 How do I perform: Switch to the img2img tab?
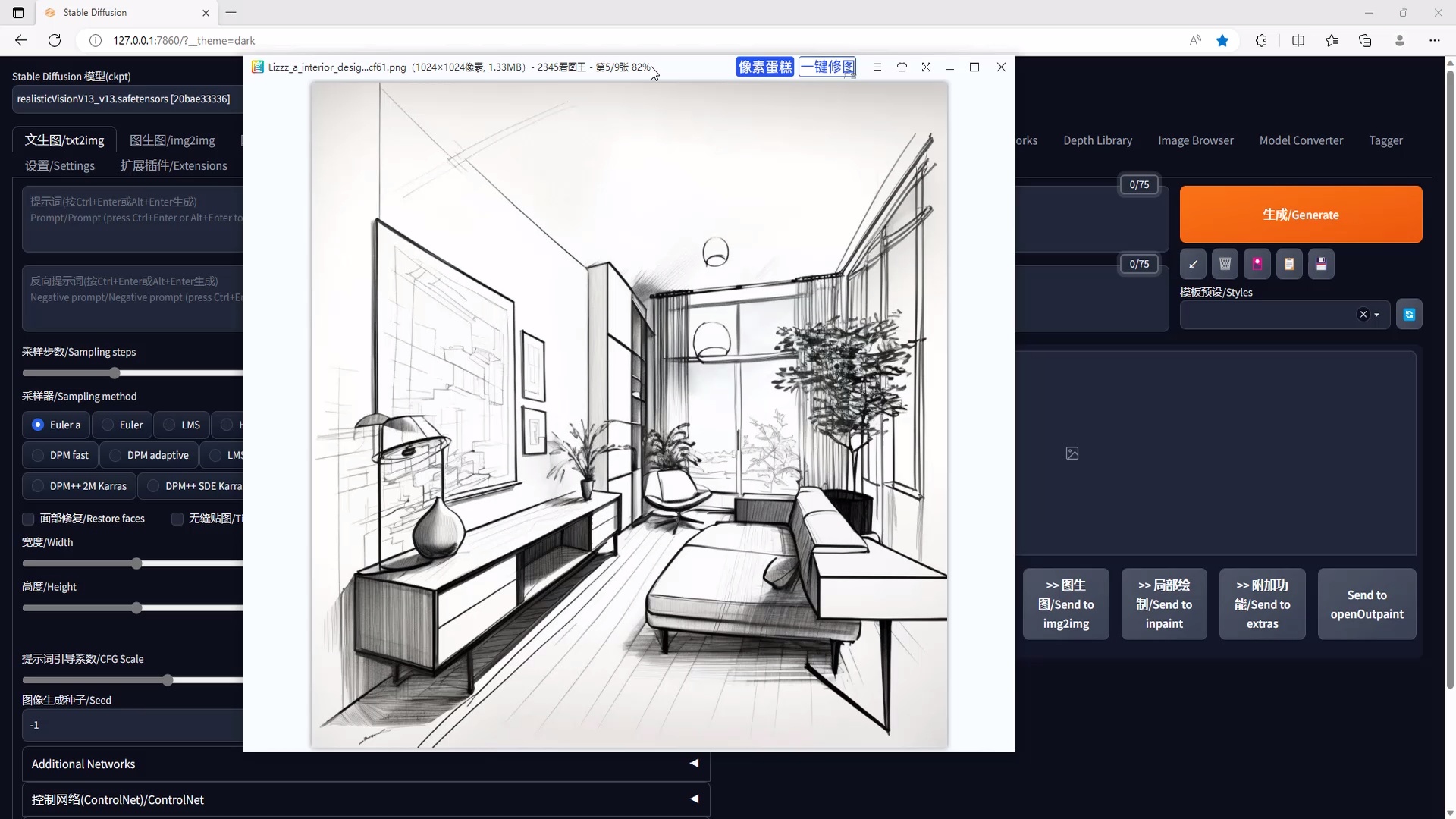172,140
